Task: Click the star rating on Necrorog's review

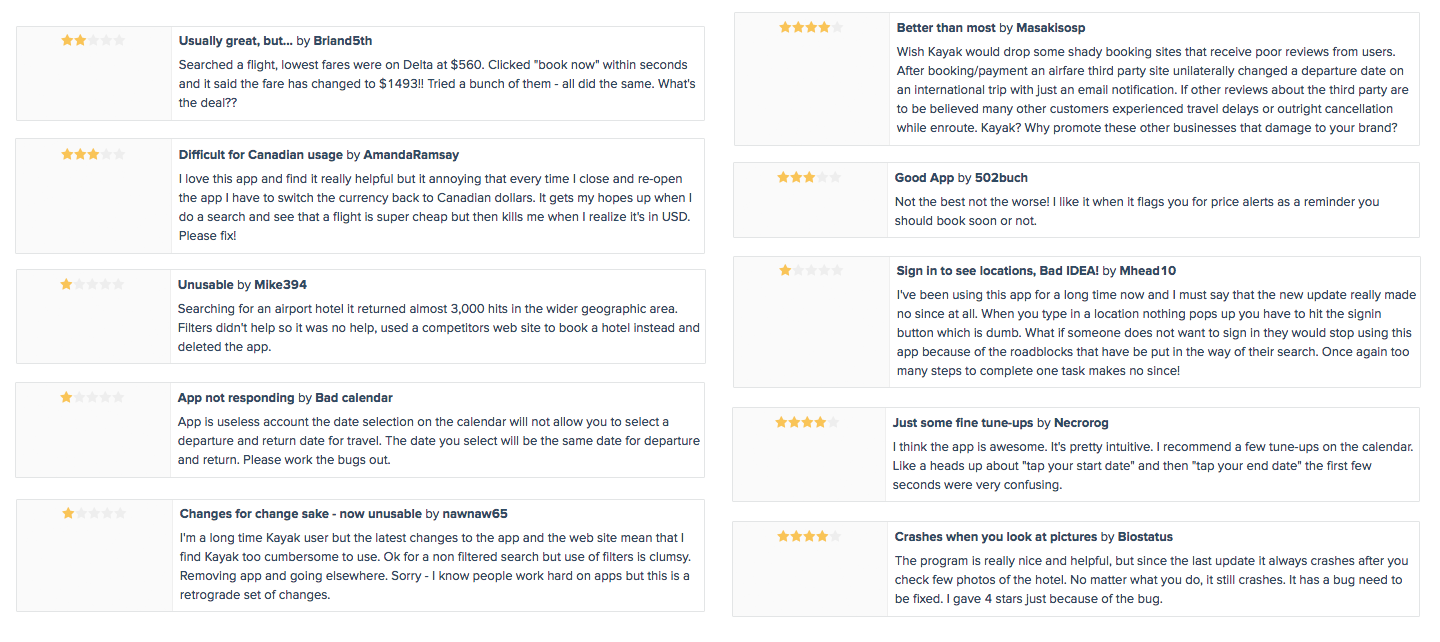Action: (x=807, y=423)
